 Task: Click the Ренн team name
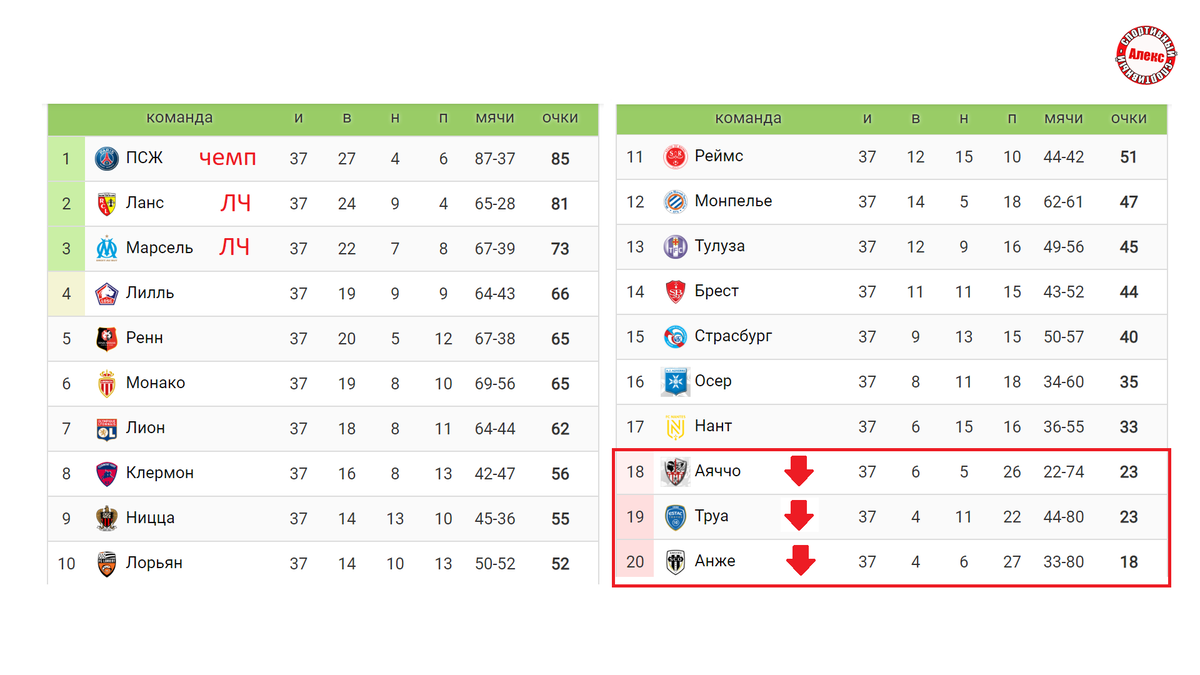click(145, 338)
